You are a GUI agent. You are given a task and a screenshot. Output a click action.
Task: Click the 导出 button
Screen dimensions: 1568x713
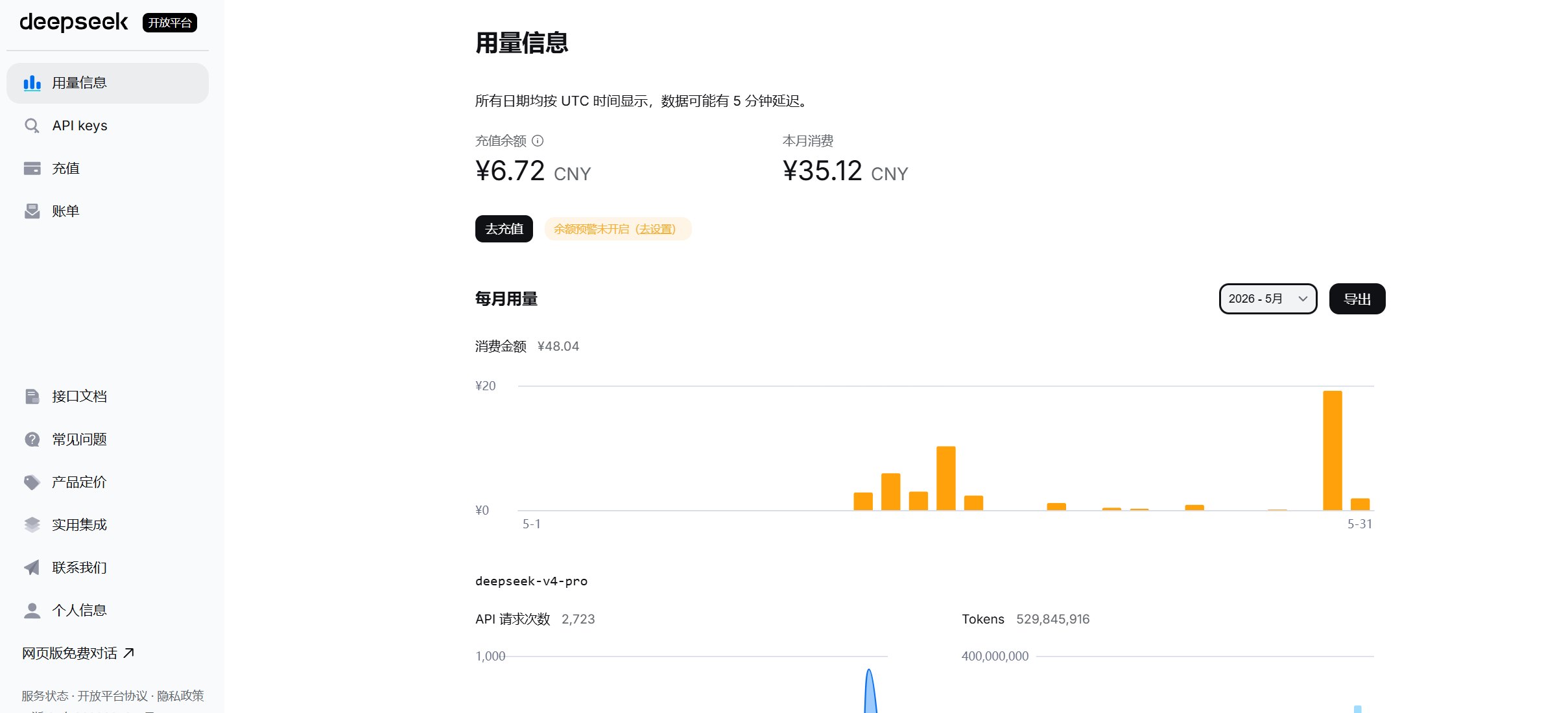pyautogui.click(x=1357, y=299)
